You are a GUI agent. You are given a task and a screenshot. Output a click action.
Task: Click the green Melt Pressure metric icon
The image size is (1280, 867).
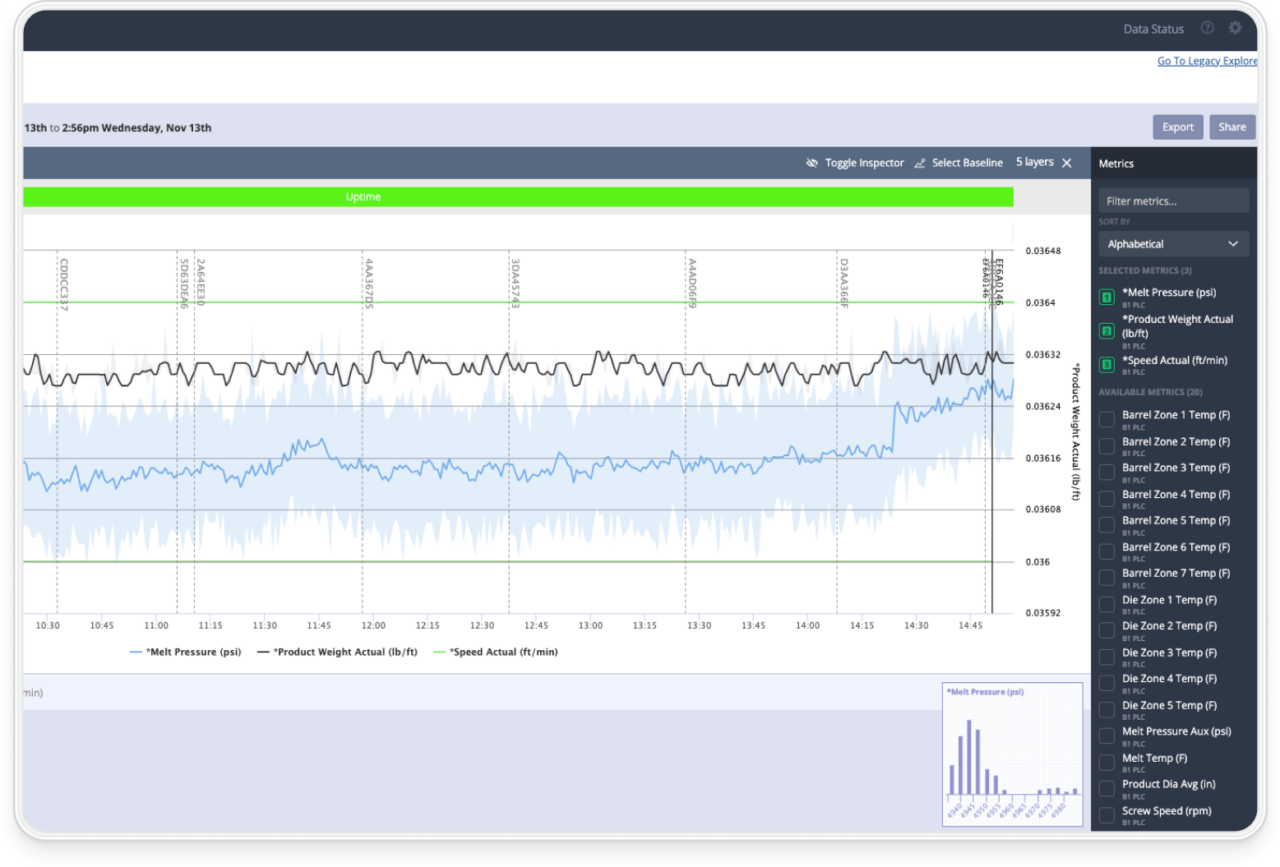click(x=1106, y=296)
